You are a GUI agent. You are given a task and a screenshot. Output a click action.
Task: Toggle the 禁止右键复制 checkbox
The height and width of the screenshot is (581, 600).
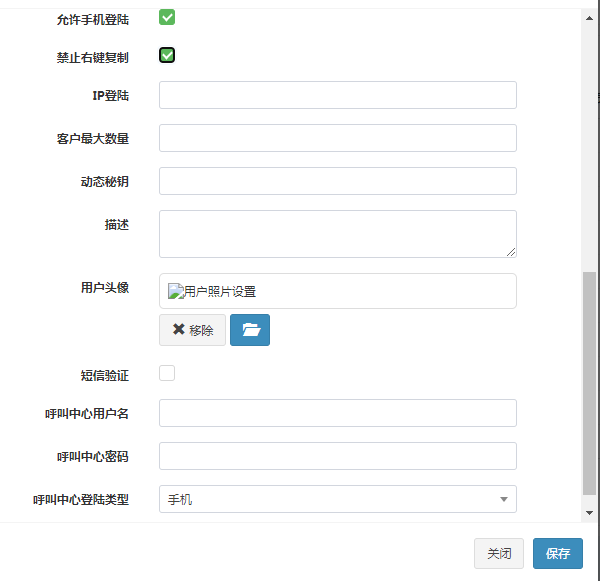[167, 55]
